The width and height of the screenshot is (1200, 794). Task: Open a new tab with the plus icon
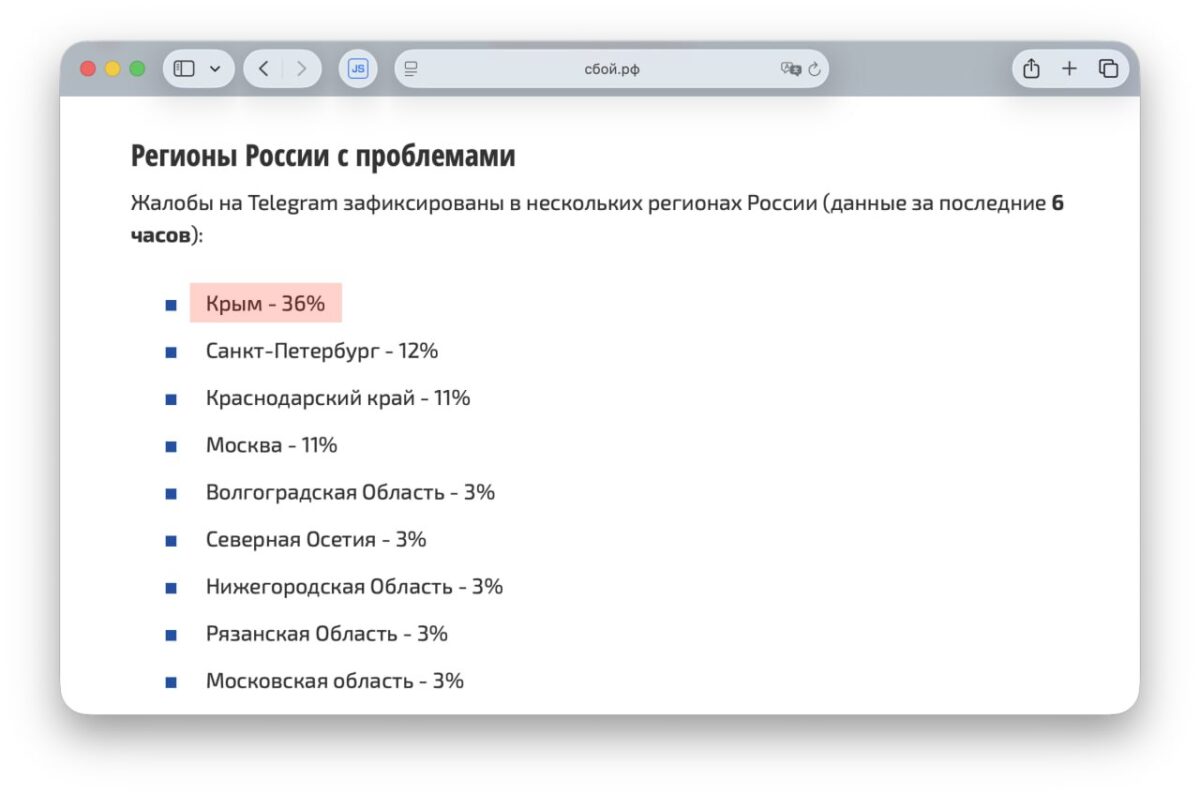pos(1069,68)
